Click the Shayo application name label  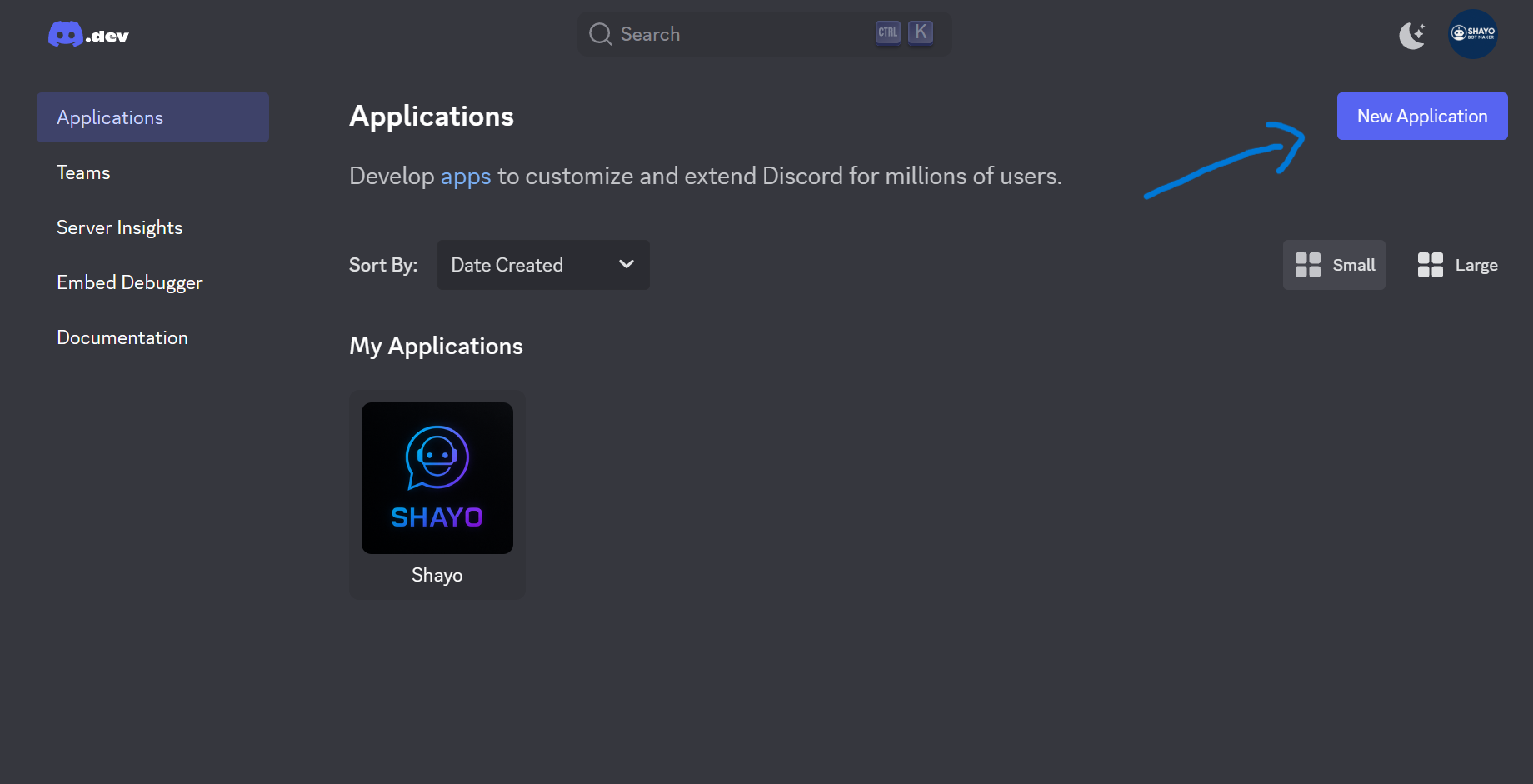pos(437,575)
